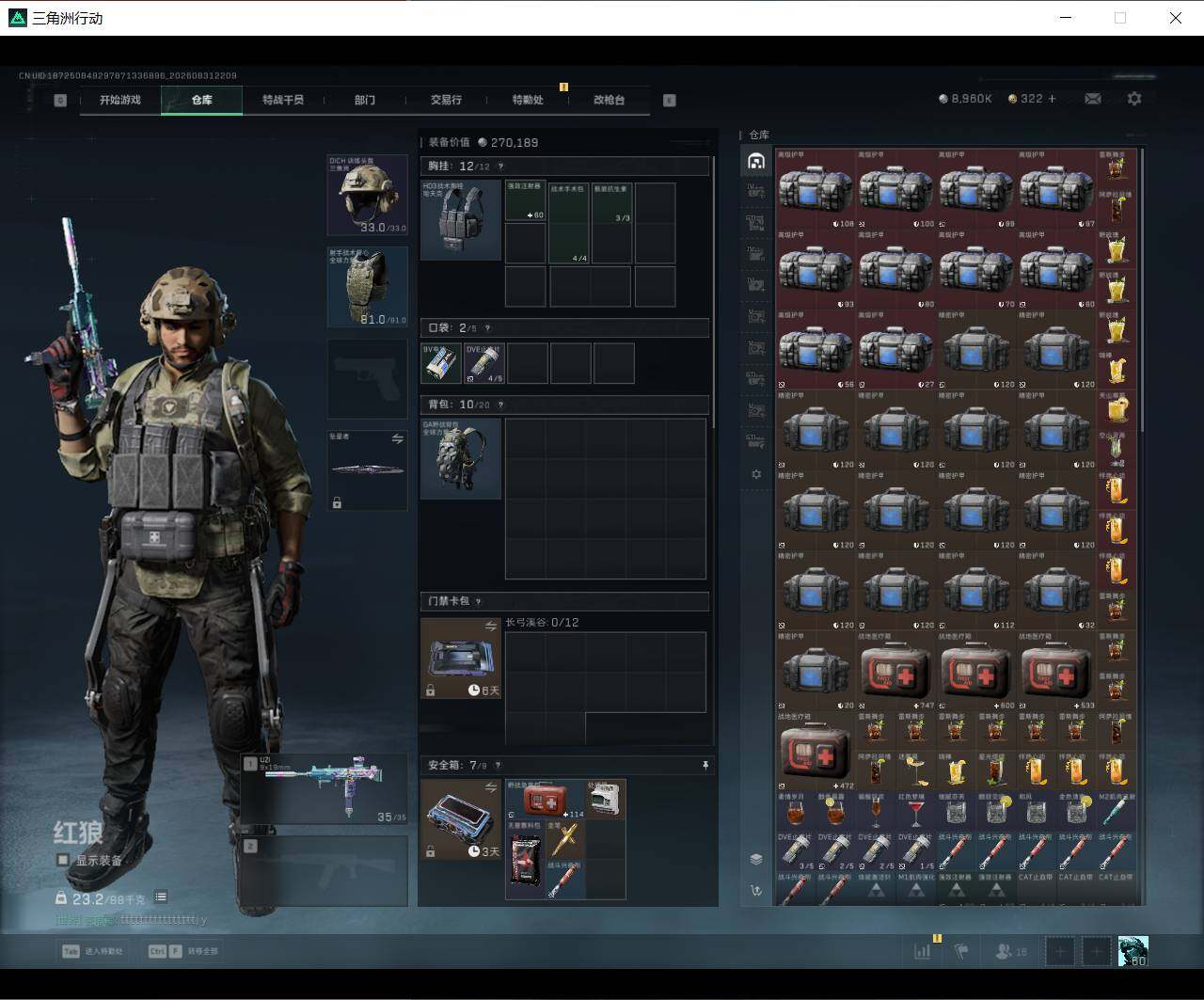
Task: Click the Ctrl F 转移全部 button
Action: (182, 951)
